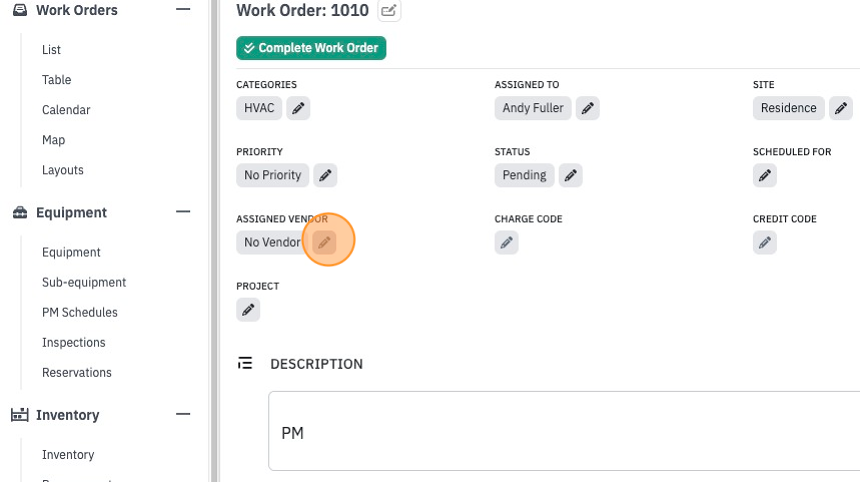Click Complete Work Order button
The width and height of the screenshot is (860, 482).
pos(311,48)
